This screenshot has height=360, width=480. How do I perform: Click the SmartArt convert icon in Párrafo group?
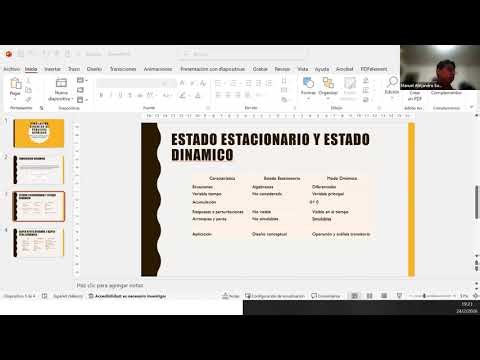(284, 99)
